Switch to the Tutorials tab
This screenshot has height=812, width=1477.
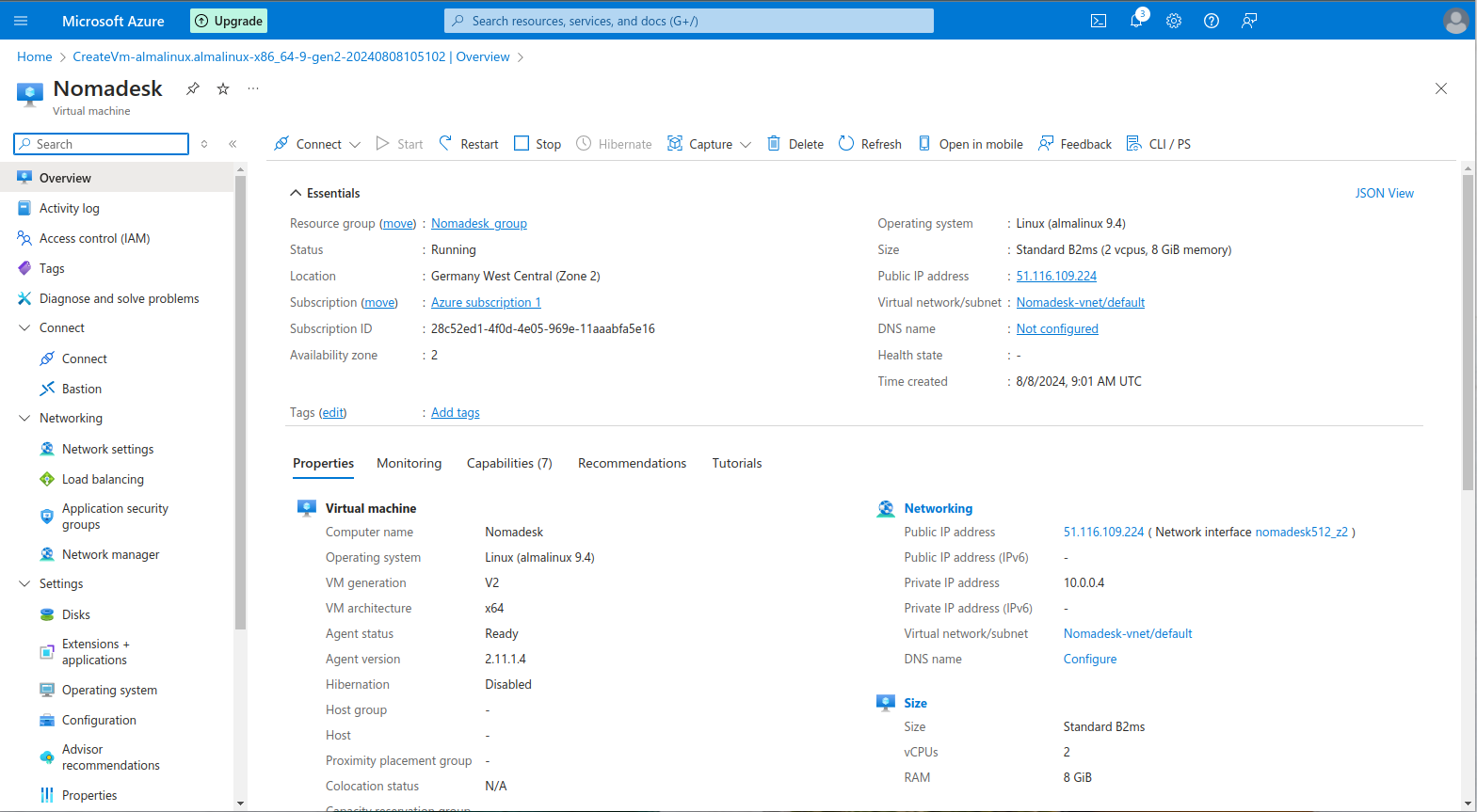coord(737,463)
